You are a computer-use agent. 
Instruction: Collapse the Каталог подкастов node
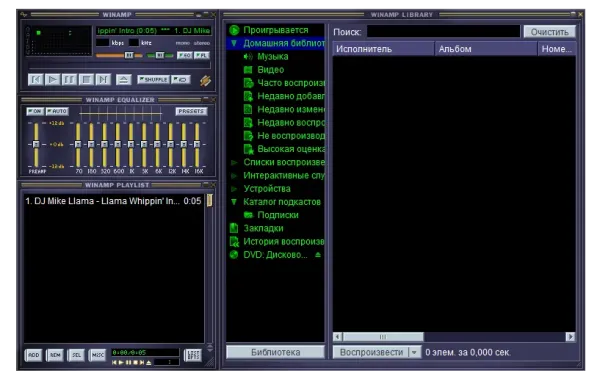[x=234, y=202]
